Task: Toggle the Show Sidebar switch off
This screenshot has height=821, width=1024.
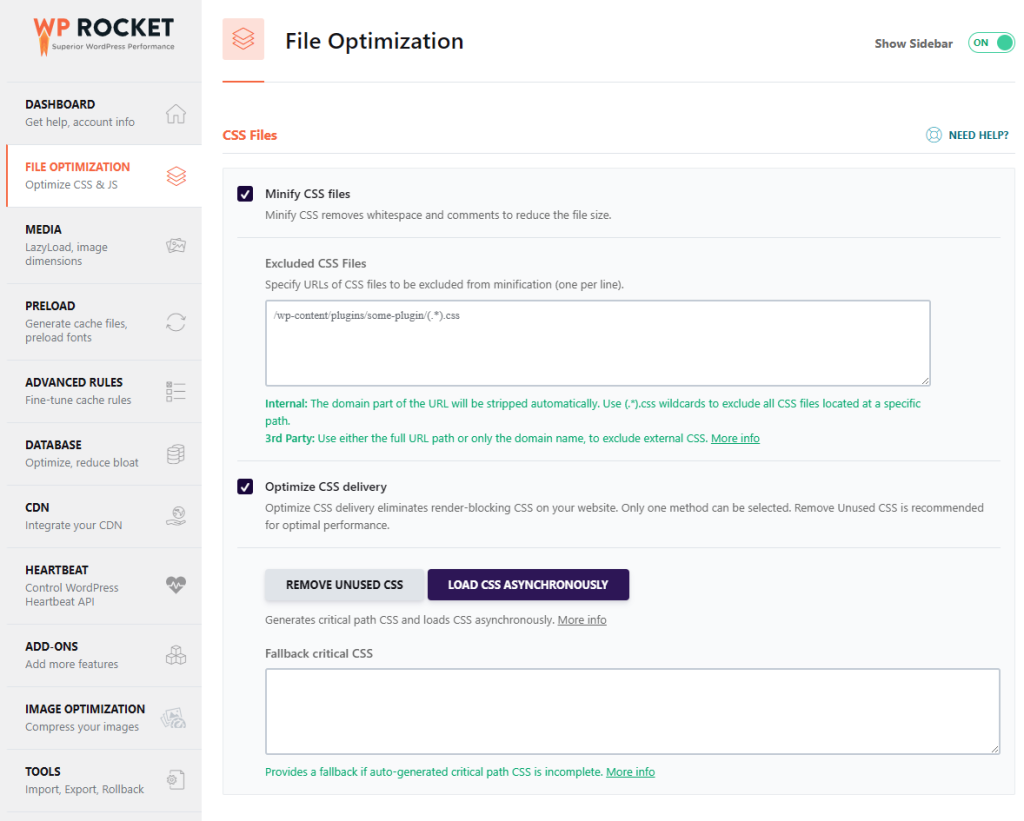Action: [991, 43]
